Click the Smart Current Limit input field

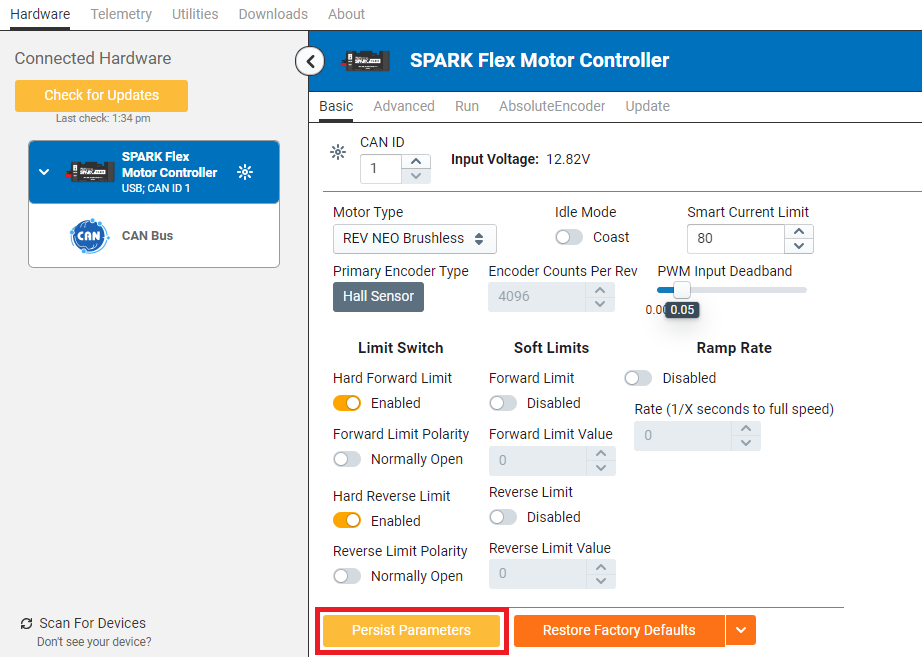point(736,239)
